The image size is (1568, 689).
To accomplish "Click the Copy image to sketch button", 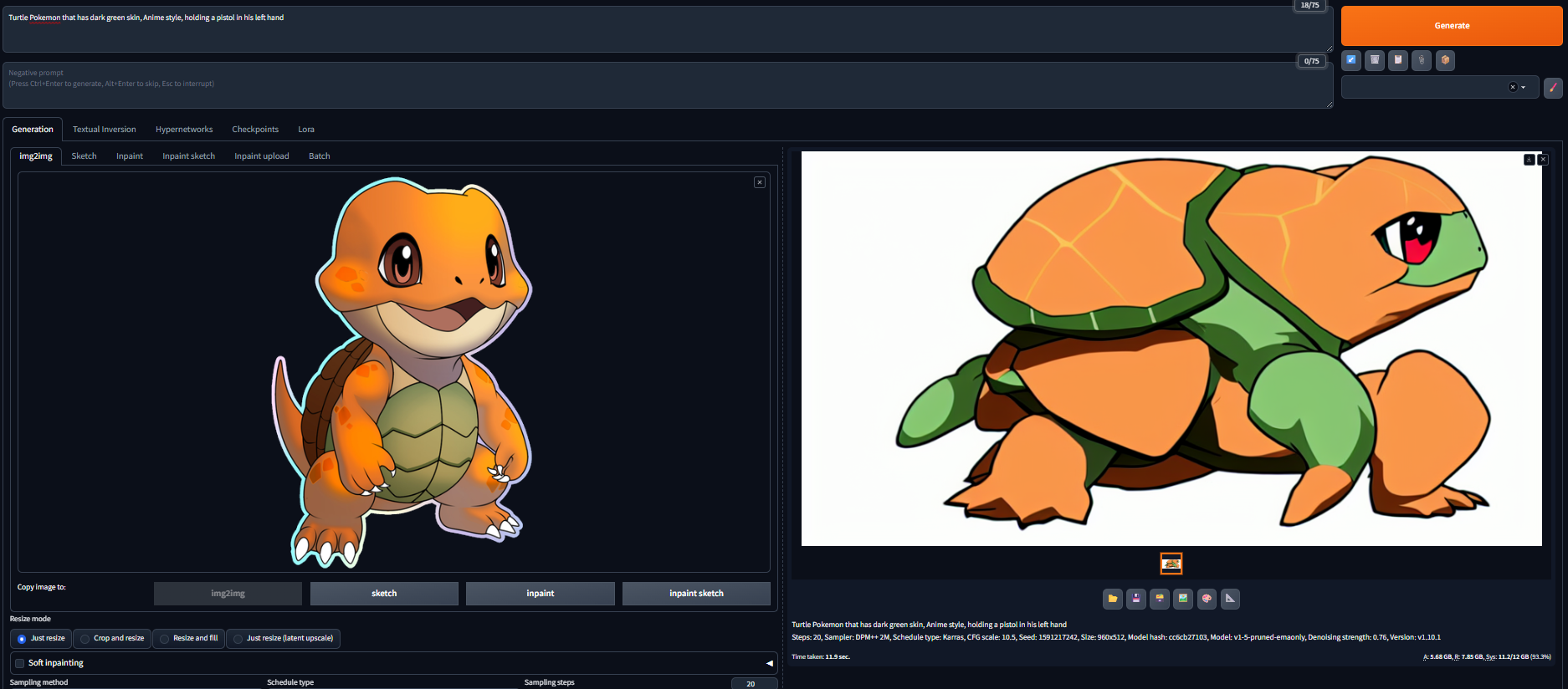I will coord(384,594).
